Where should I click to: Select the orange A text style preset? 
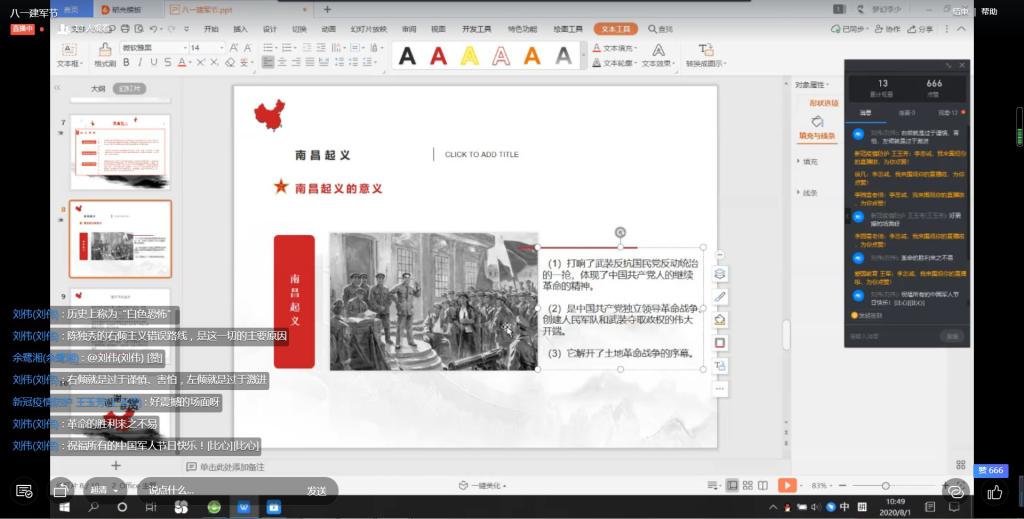pyautogui.click(x=532, y=56)
